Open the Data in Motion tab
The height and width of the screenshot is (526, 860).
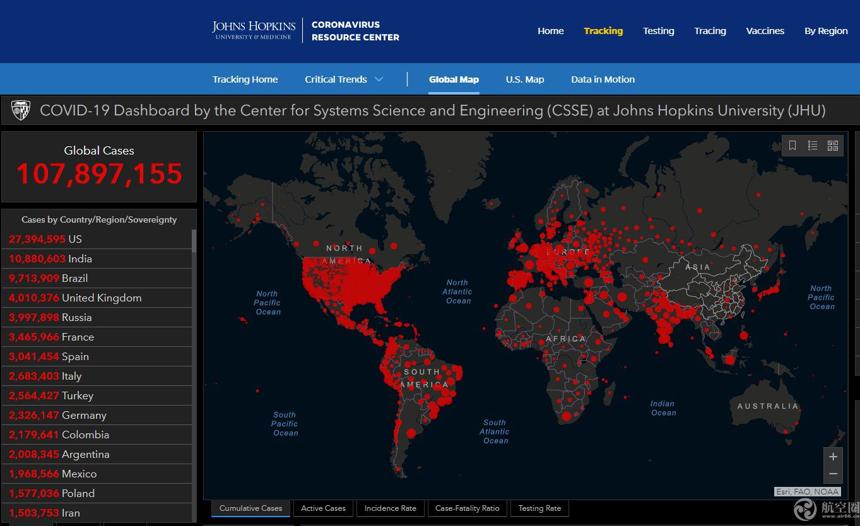coord(602,79)
